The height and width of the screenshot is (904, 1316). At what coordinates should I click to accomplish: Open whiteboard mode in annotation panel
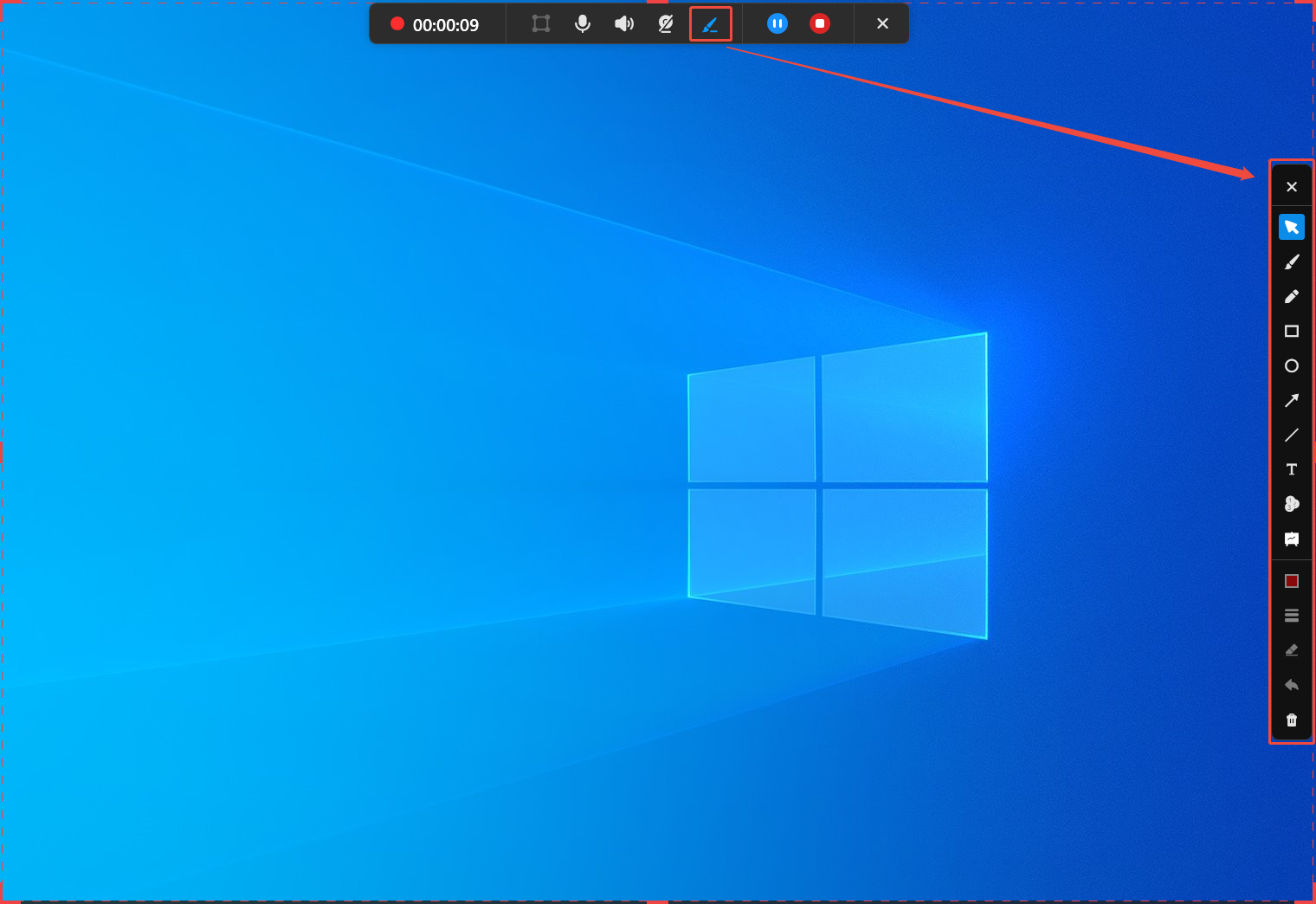click(1291, 539)
